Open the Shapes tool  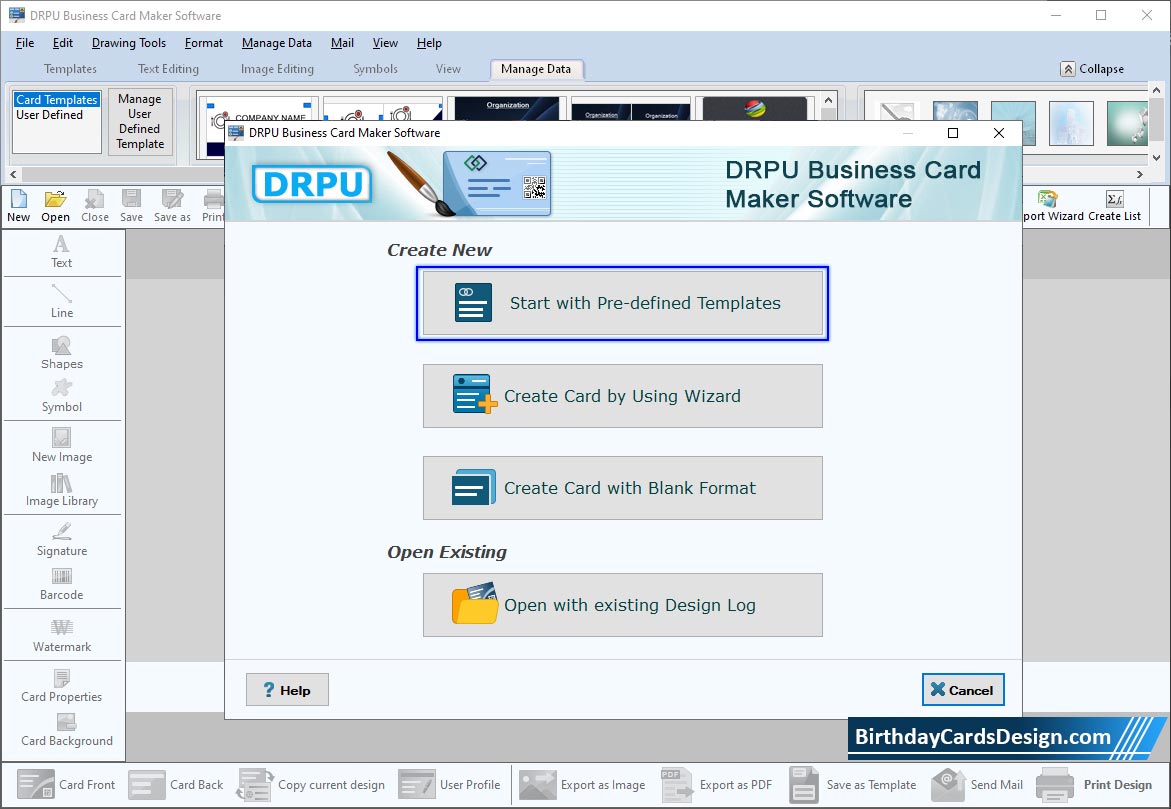[61, 353]
